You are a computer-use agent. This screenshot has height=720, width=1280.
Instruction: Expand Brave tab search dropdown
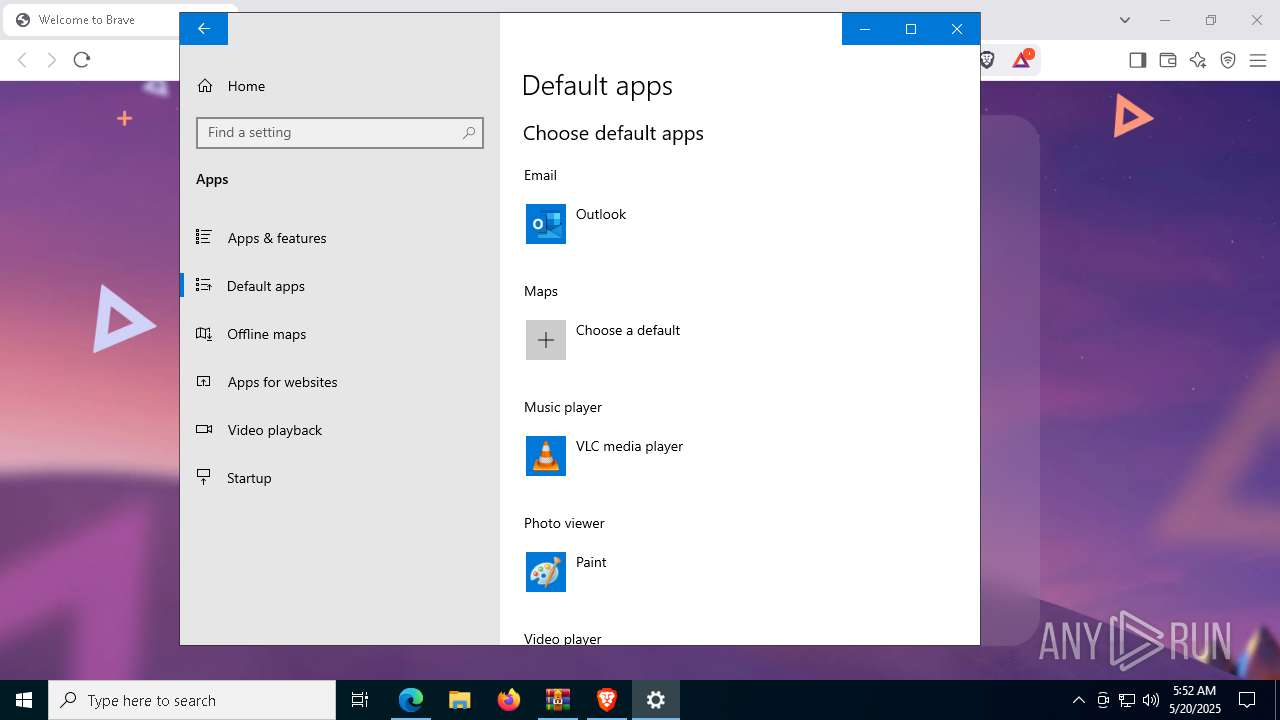(x=1125, y=20)
